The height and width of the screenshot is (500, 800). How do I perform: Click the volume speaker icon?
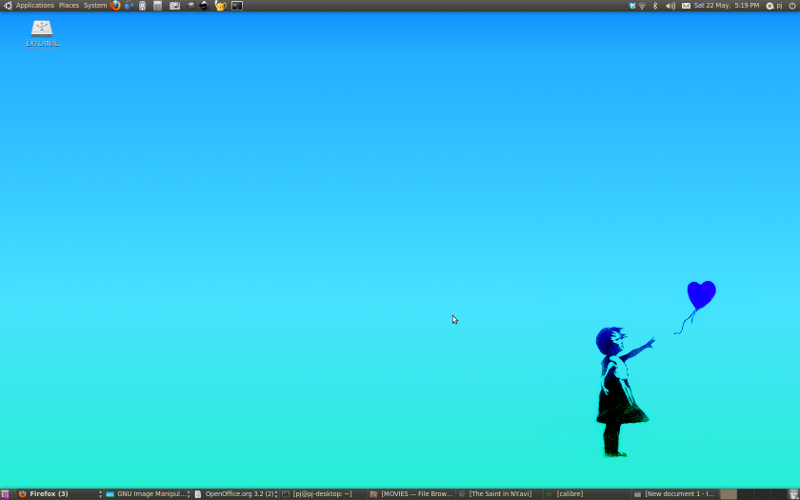670,6
